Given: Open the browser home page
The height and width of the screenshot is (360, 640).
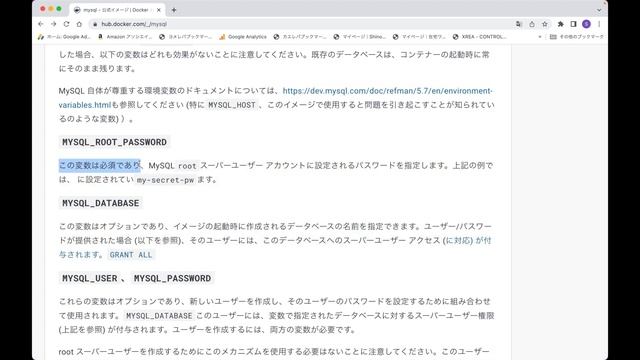Looking at the screenshot, I should click(x=79, y=24).
